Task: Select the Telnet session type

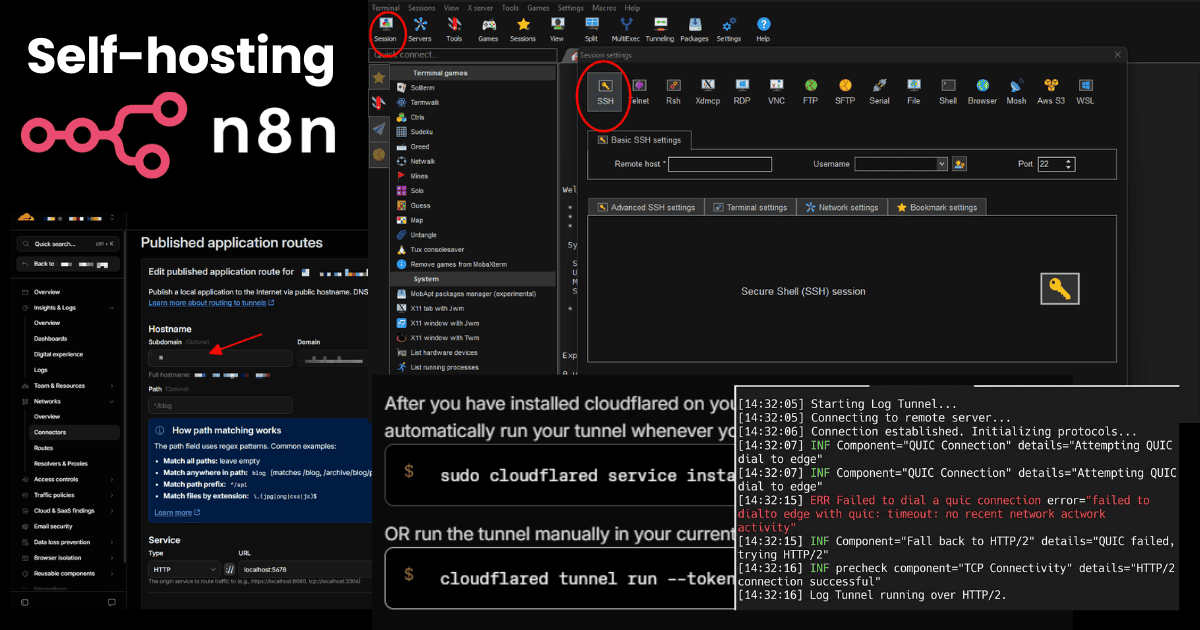Action: (x=639, y=91)
